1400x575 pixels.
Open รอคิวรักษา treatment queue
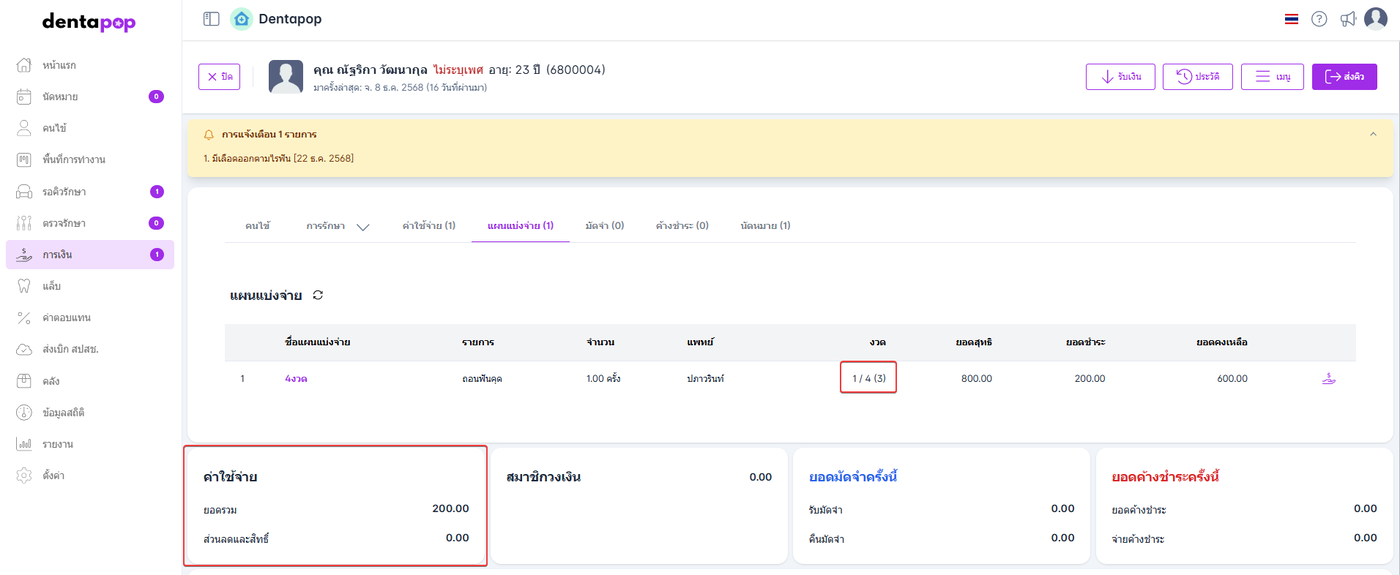point(90,191)
